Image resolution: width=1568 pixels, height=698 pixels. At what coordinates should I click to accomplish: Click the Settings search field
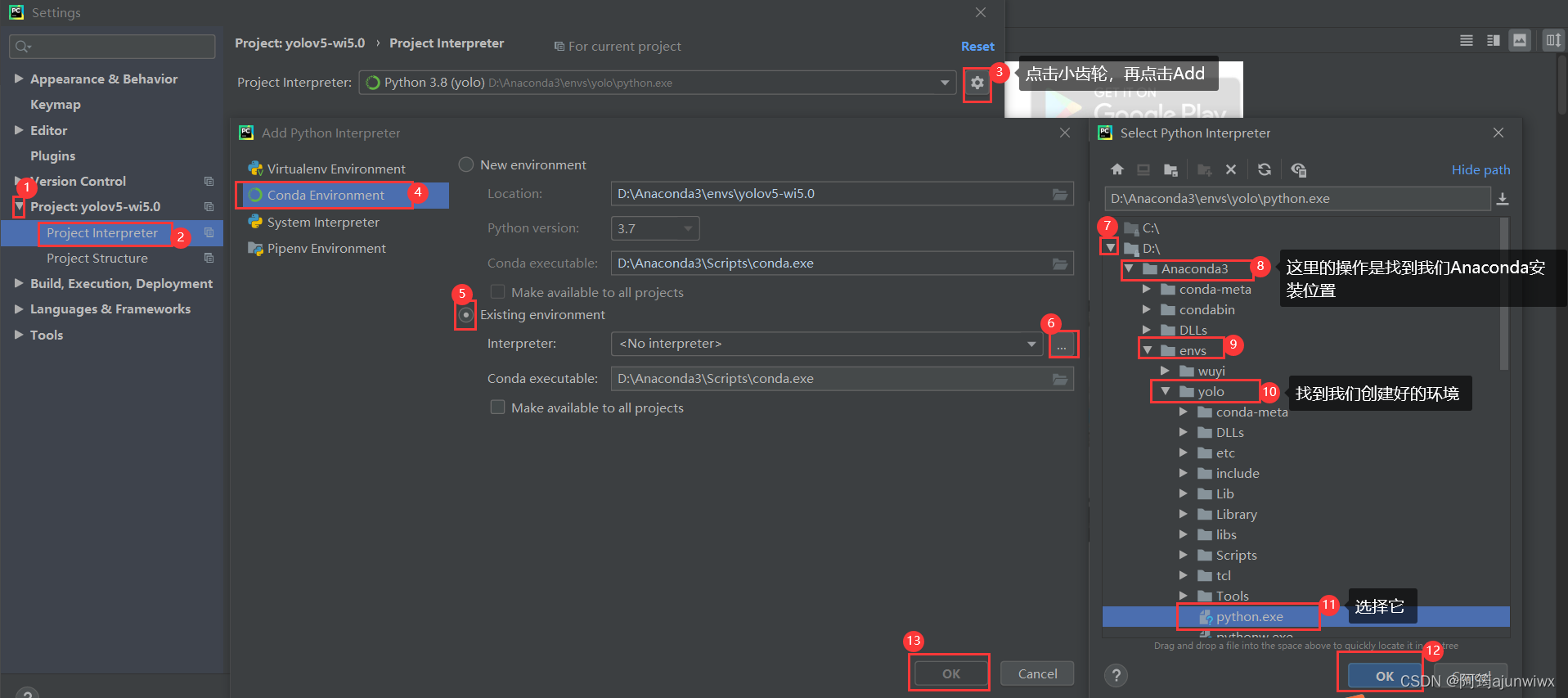pyautogui.click(x=113, y=47)
